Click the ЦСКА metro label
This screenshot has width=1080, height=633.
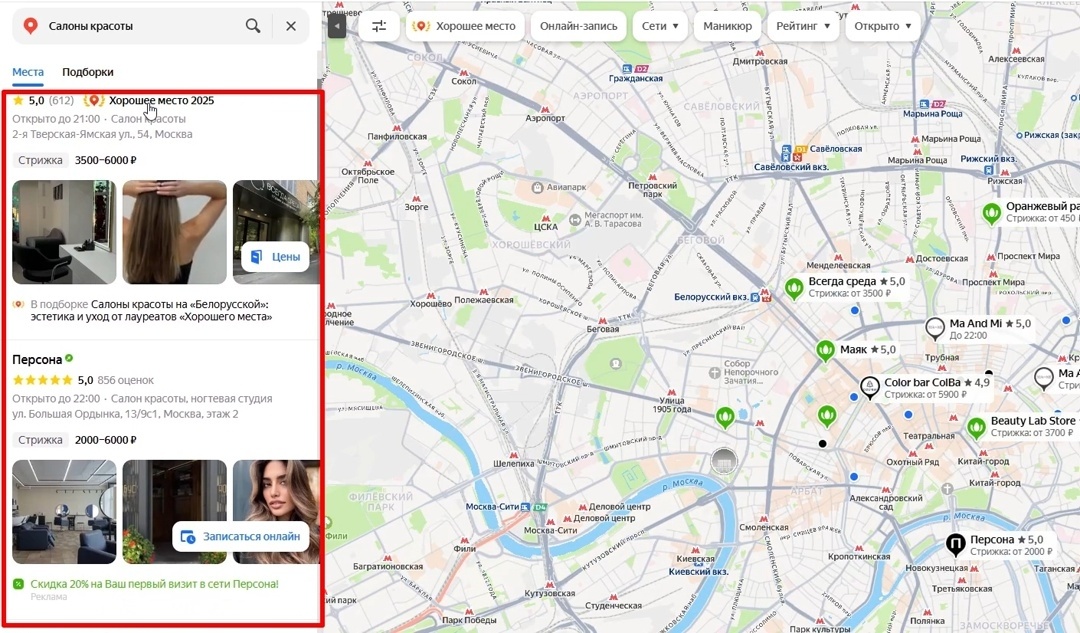pyautogui.click(x=546, y=227)
